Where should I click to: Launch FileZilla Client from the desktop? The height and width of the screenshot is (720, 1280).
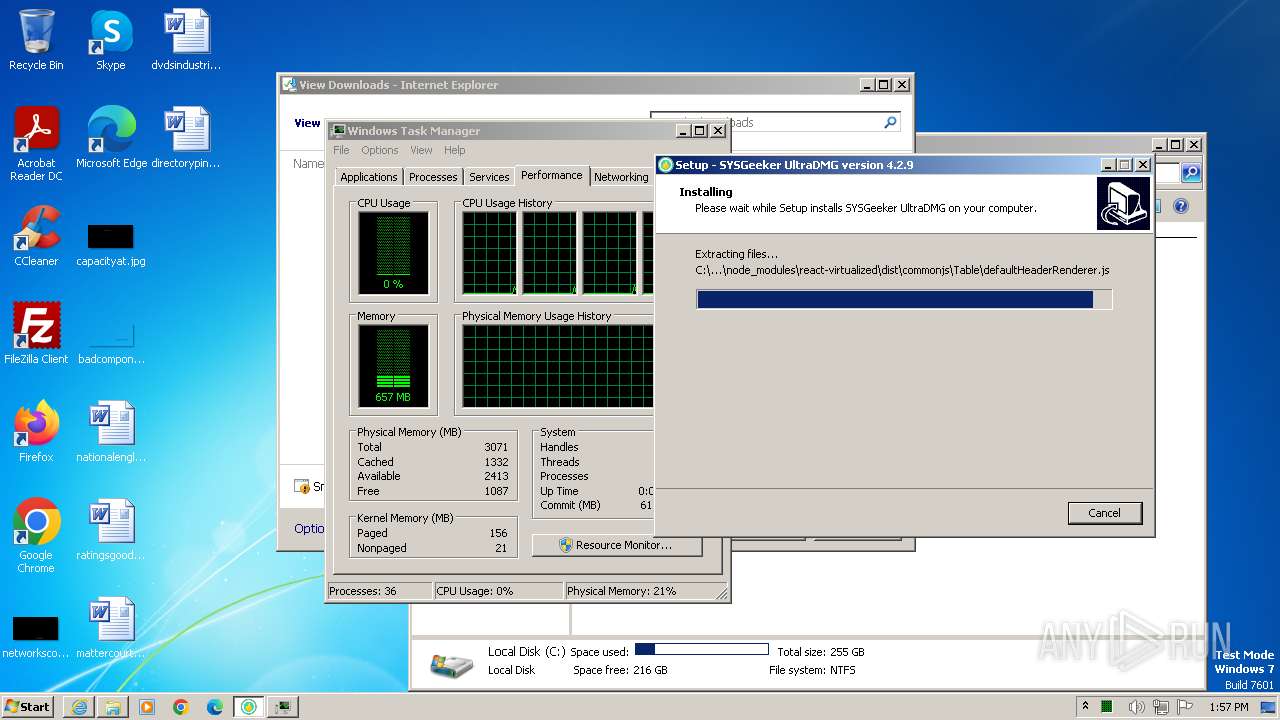pos(36,334)
